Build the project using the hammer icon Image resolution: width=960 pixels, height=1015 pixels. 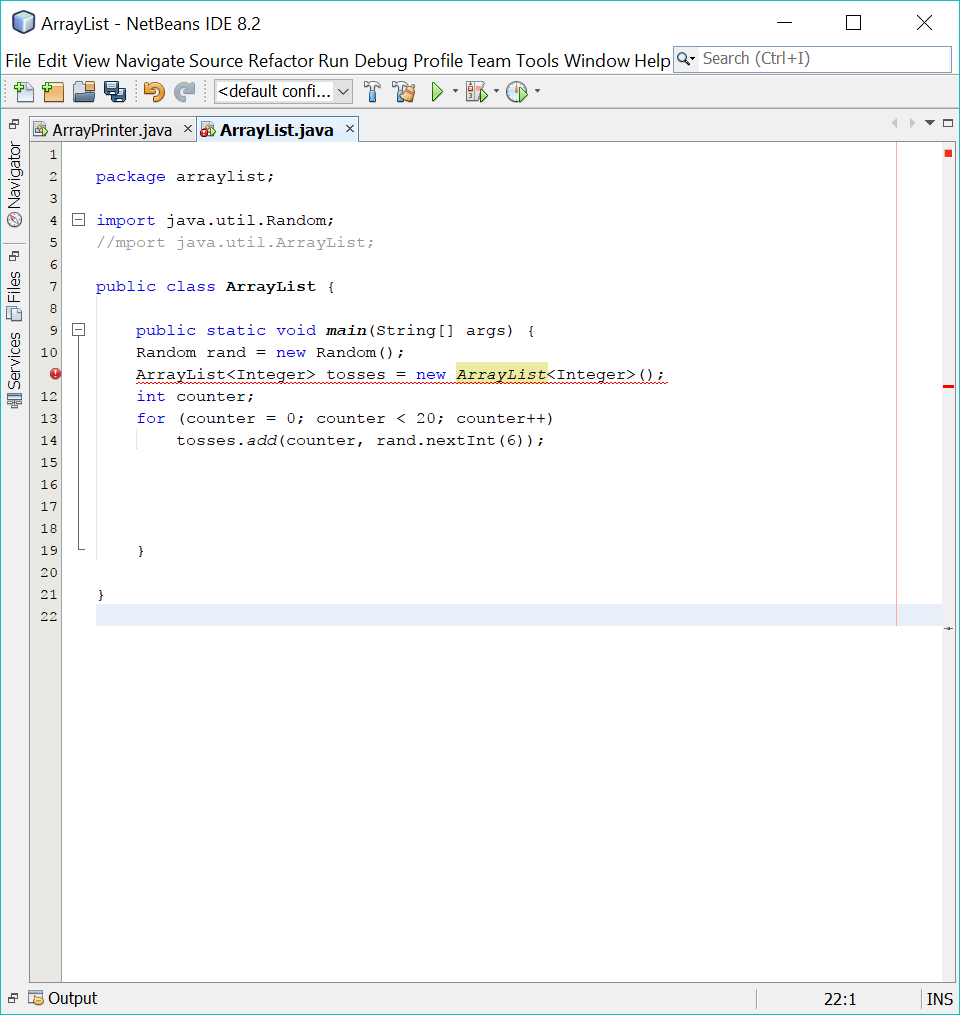tap(371, 91)
